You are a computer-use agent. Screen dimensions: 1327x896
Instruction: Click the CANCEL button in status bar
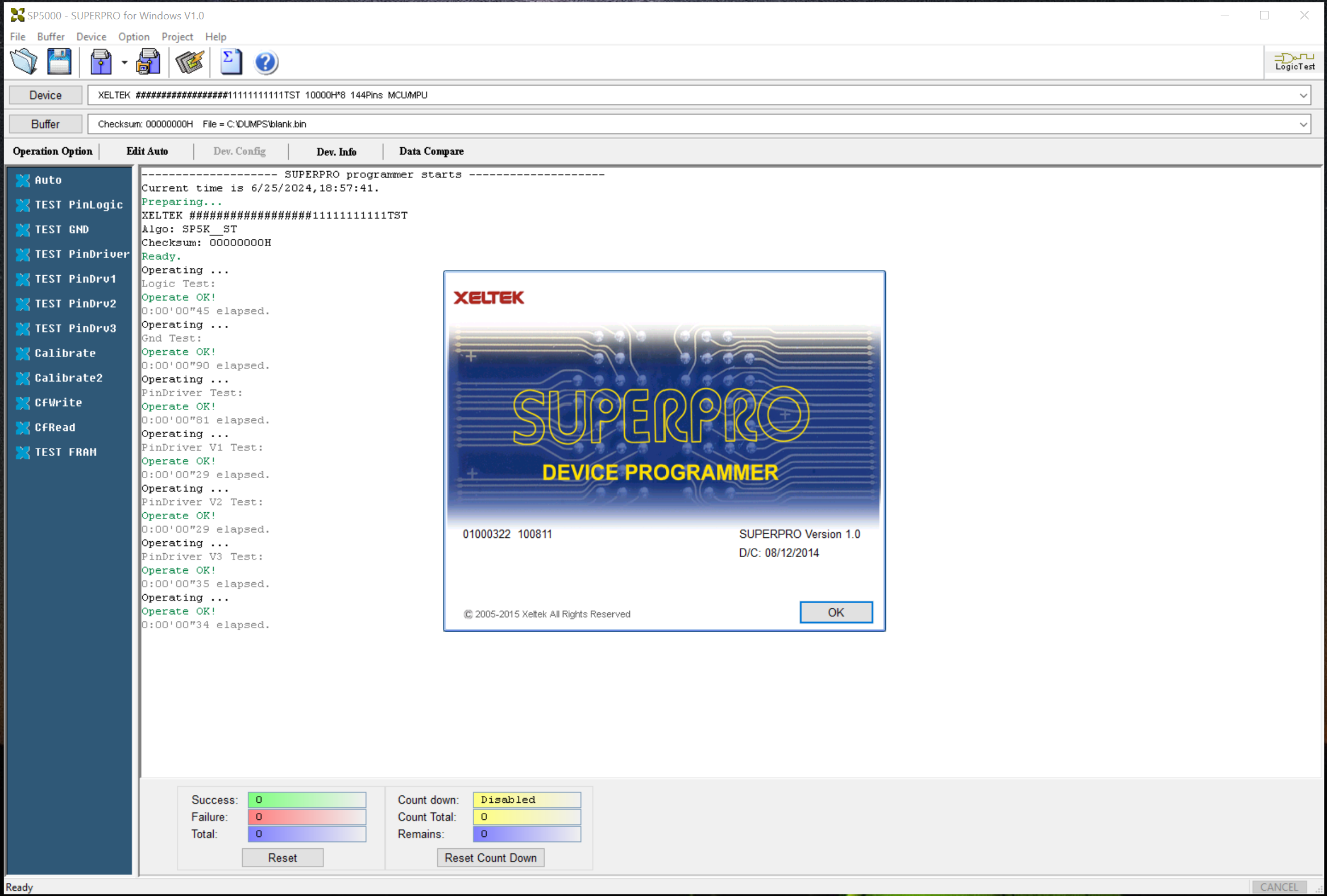[1279, 887]
